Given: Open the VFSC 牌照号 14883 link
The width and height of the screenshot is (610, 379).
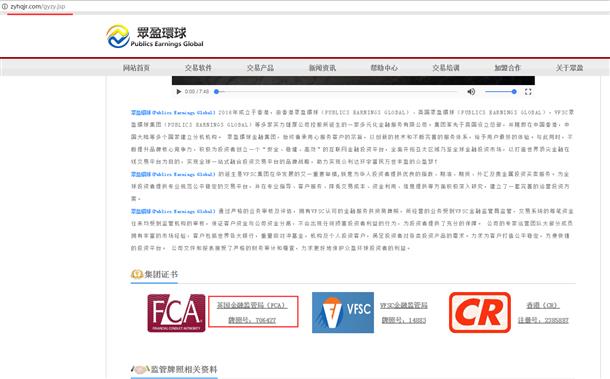Looking at the screenshot, I should (403, 321).
